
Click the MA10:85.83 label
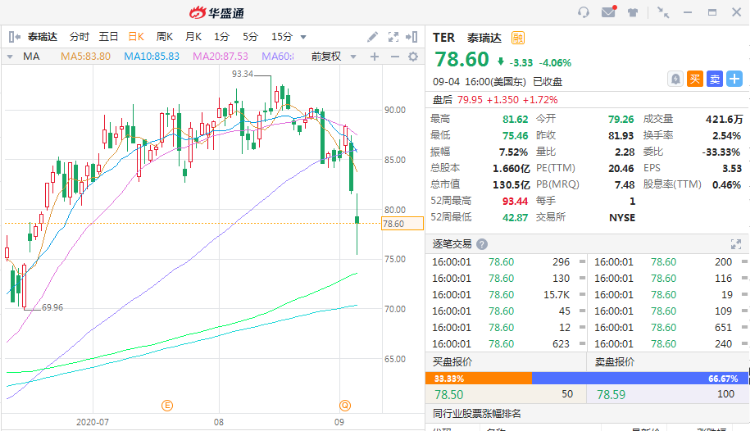(152, 56)
